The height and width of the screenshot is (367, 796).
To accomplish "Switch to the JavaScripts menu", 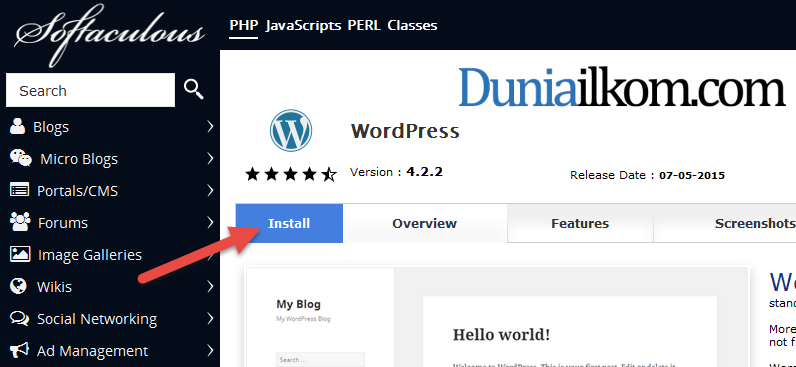I will pos(303,25).
